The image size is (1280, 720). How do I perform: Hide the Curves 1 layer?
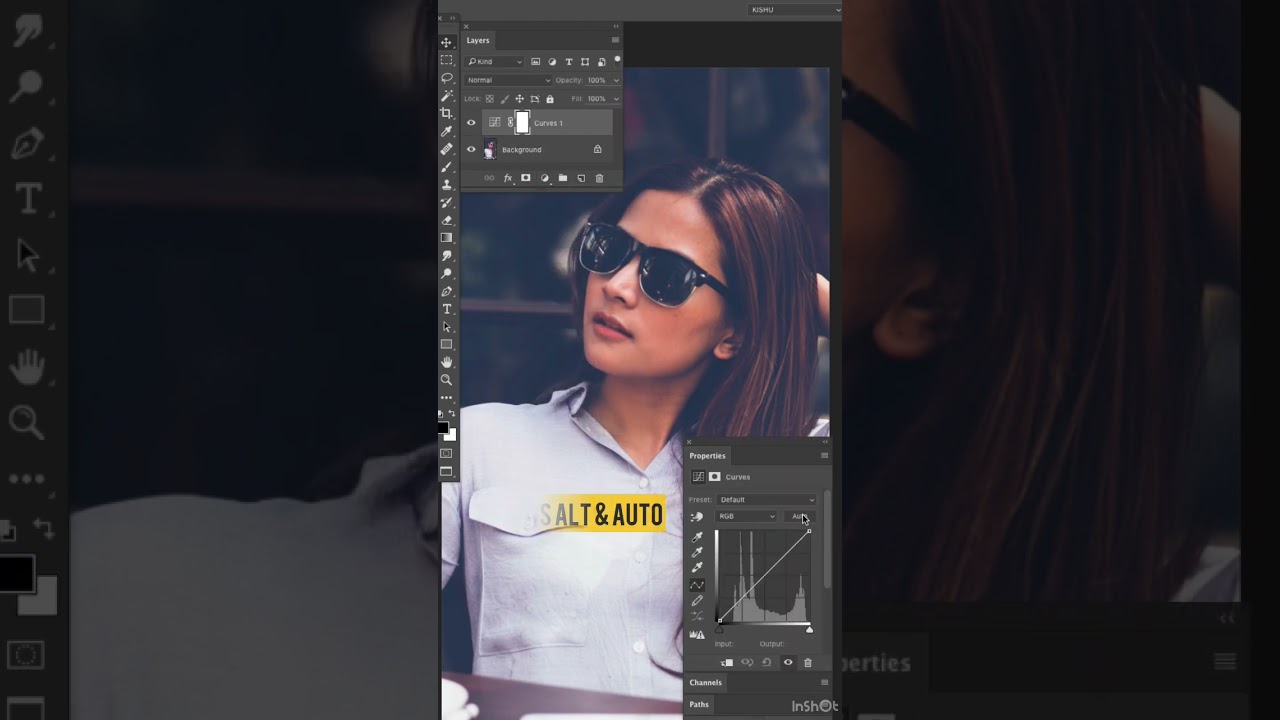tap(471, 123)
